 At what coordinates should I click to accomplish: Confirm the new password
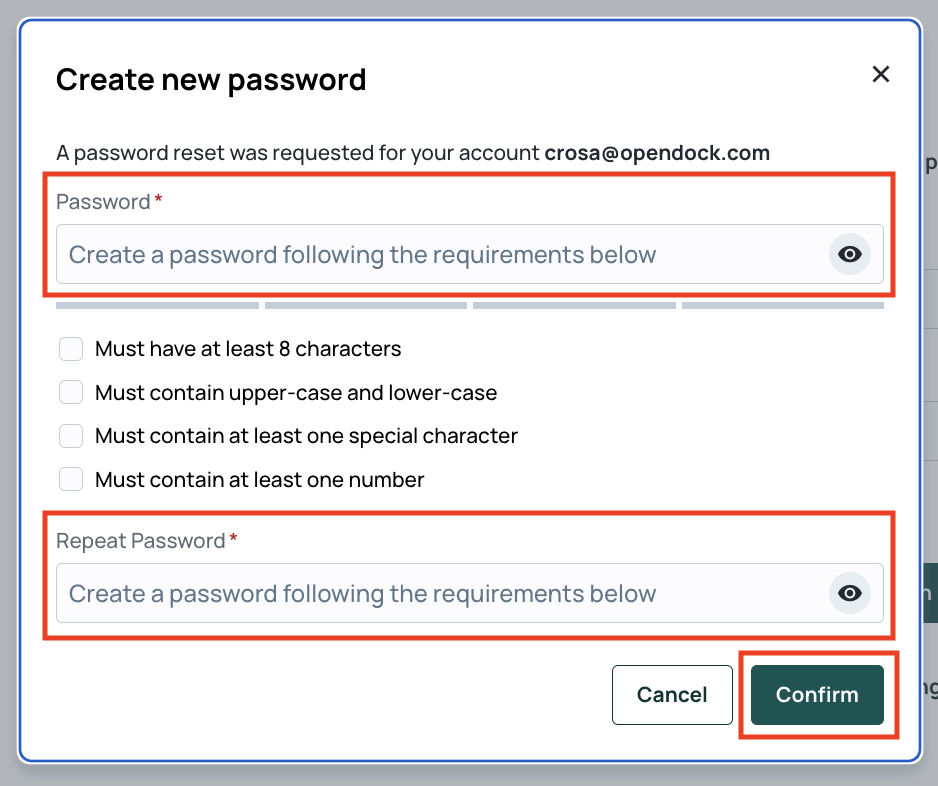[817, 694]
